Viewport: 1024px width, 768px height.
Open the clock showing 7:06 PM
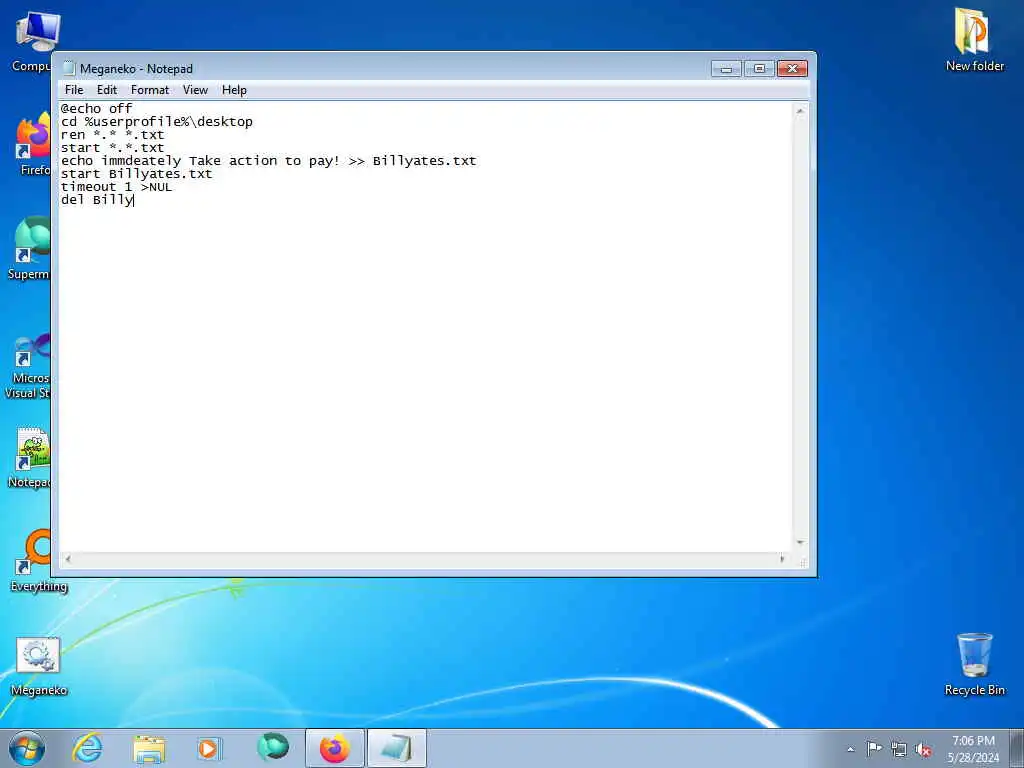pyautogui.click(x=973, y=748)
